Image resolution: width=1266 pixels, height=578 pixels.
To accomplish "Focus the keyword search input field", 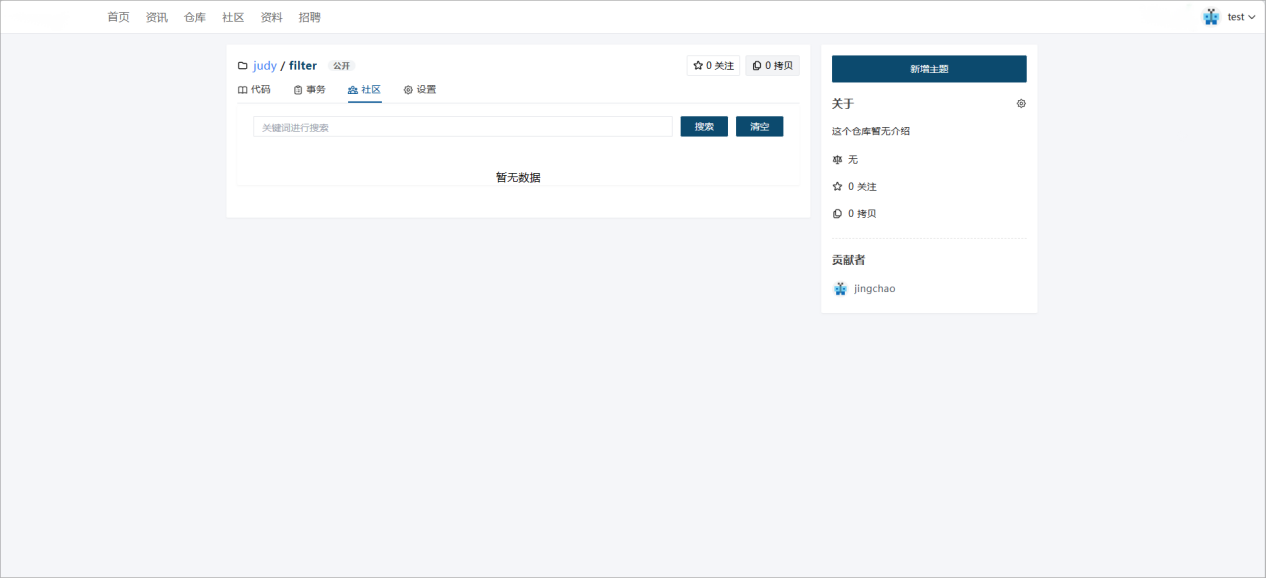I will [x=462, y=127].
